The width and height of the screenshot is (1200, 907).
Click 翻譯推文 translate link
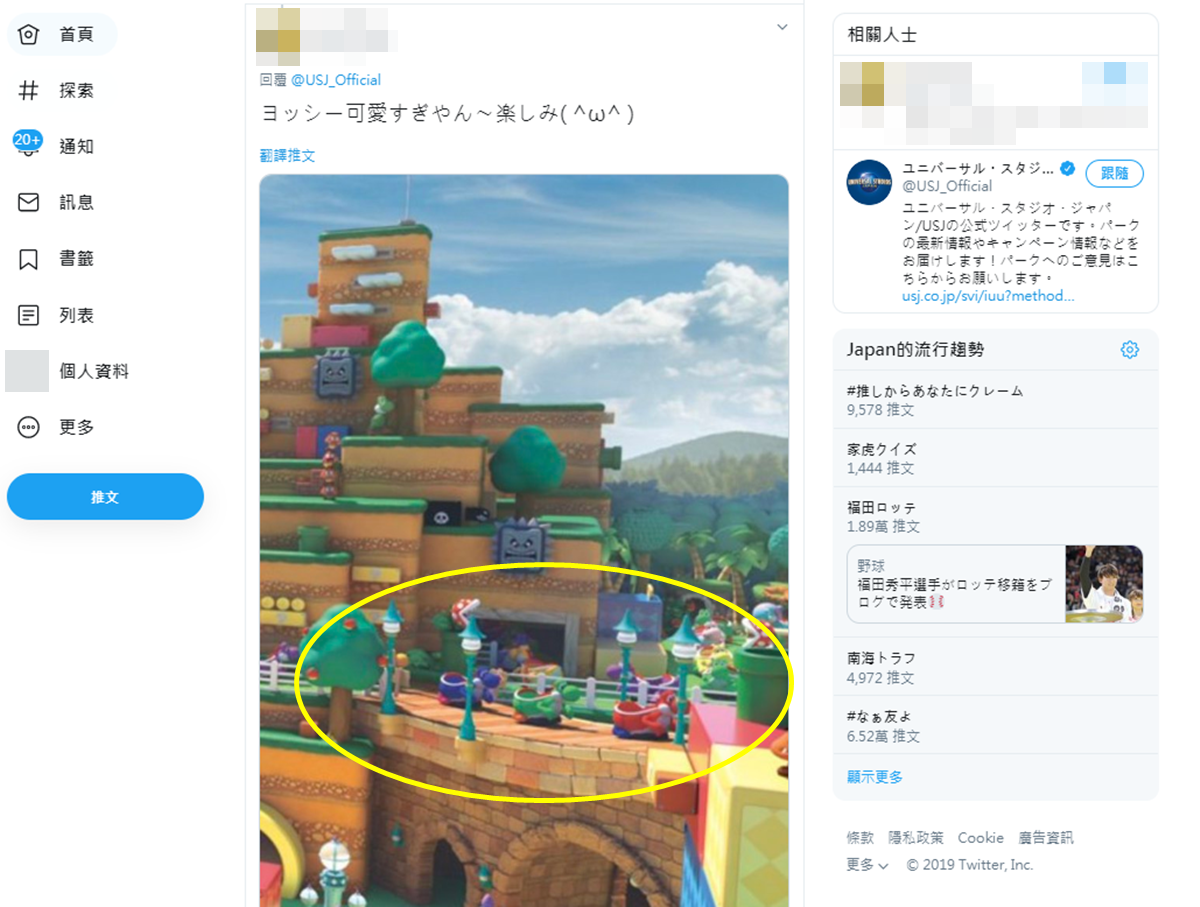click(288, 156)
